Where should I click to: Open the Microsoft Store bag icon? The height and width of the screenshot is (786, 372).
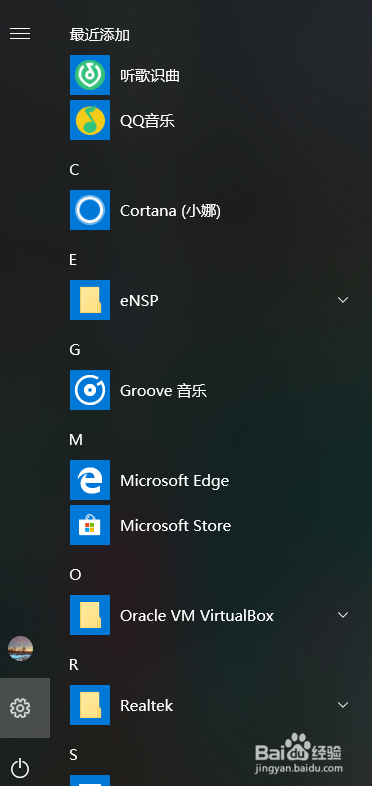tap(90, 525)
